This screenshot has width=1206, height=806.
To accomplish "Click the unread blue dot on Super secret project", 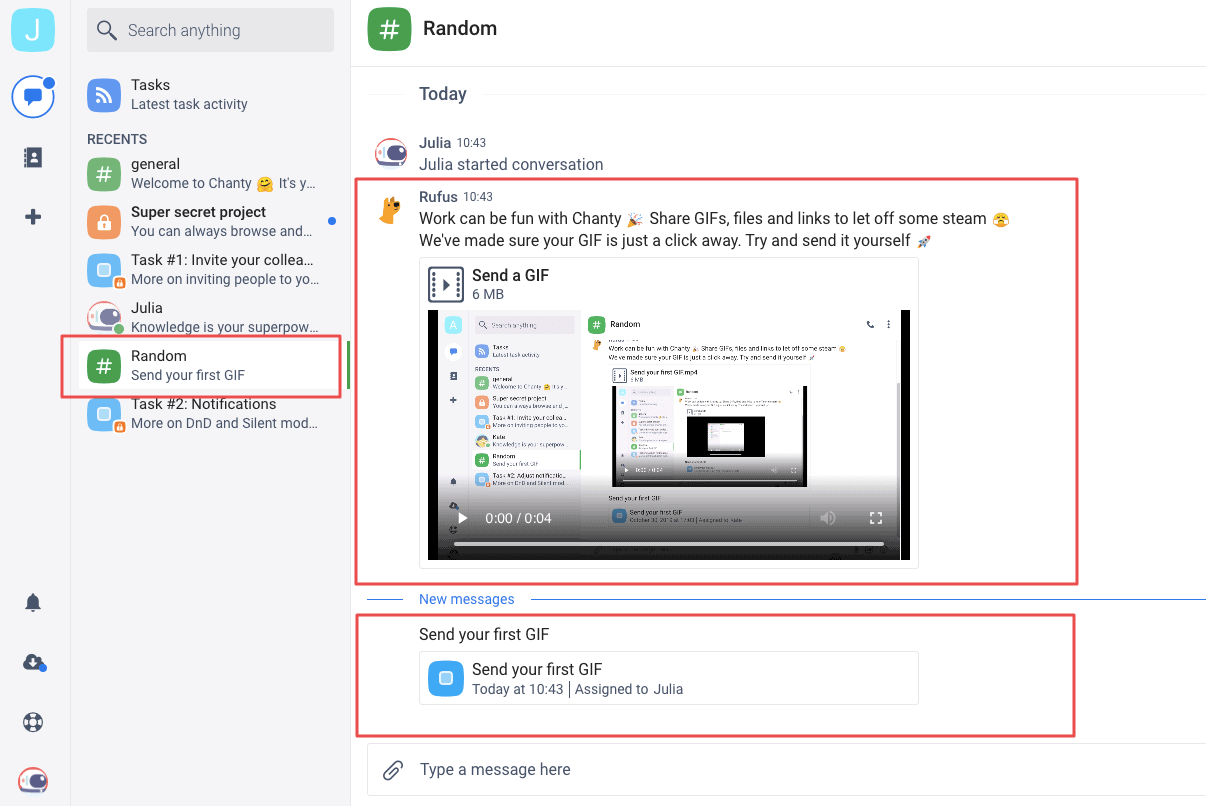I will (x=332, y=221).
